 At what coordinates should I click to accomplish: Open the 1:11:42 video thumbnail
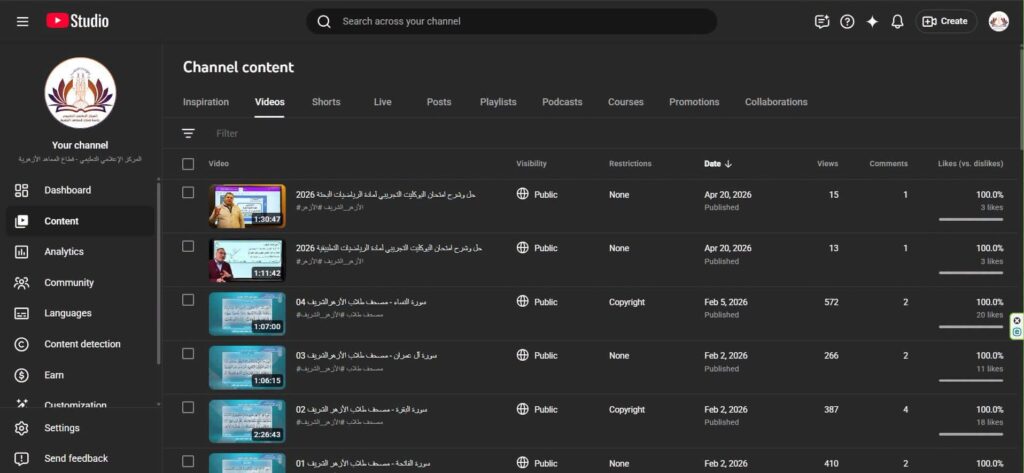tap(247, 260)
